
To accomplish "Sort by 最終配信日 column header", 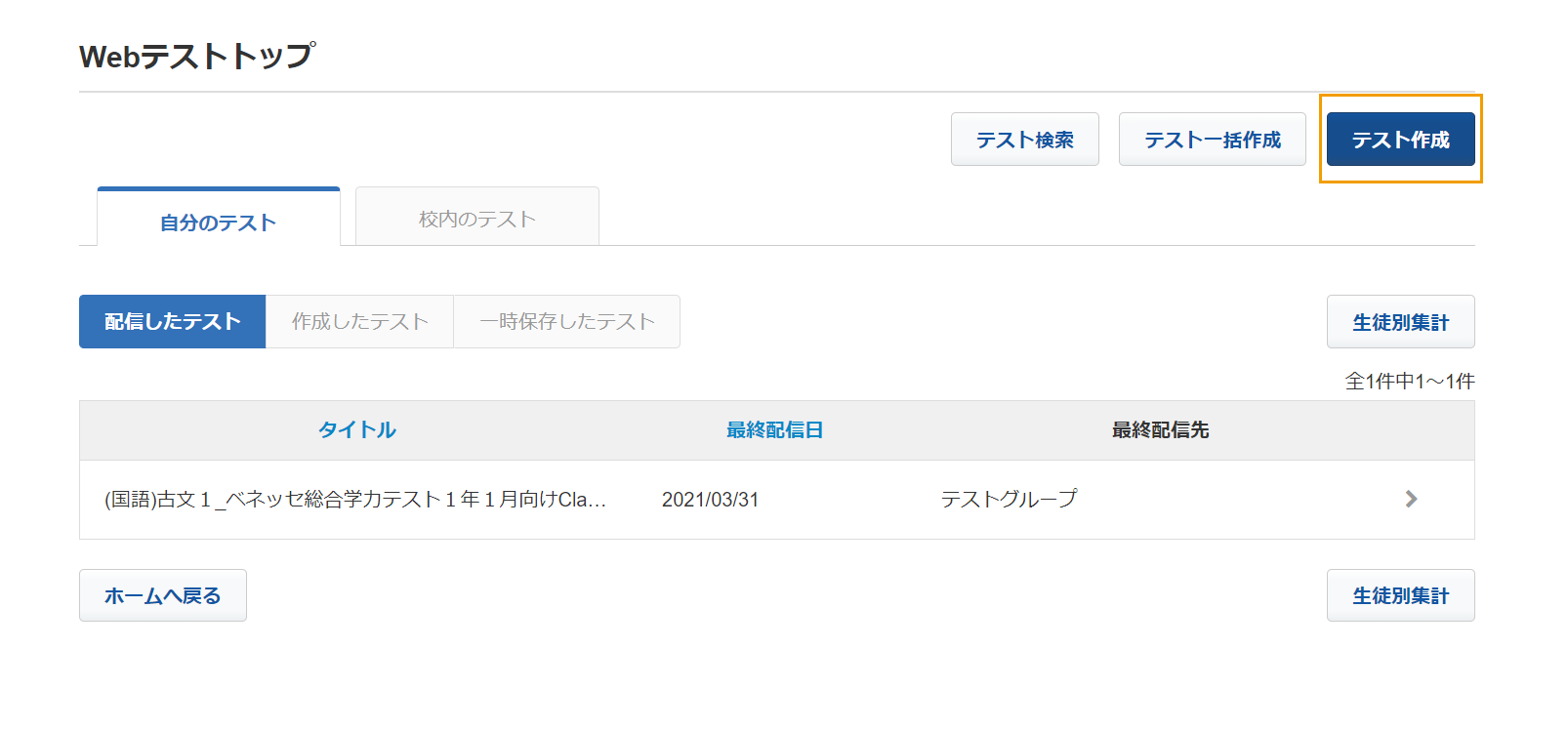I will [x=775, y=429].
